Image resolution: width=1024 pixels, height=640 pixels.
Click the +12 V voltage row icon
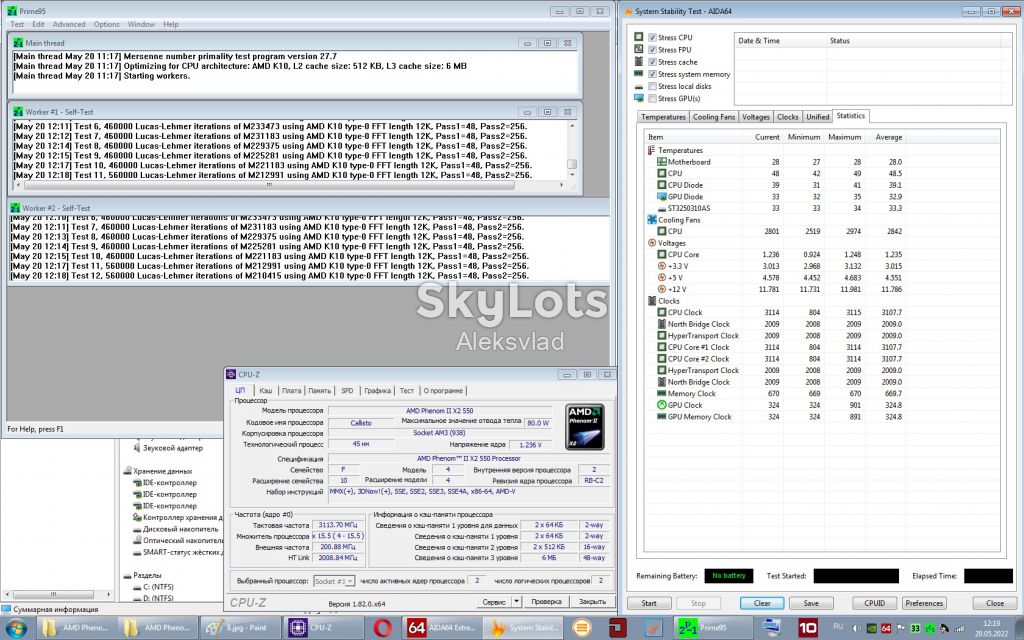pyautogui.click(x=662, y=289)
